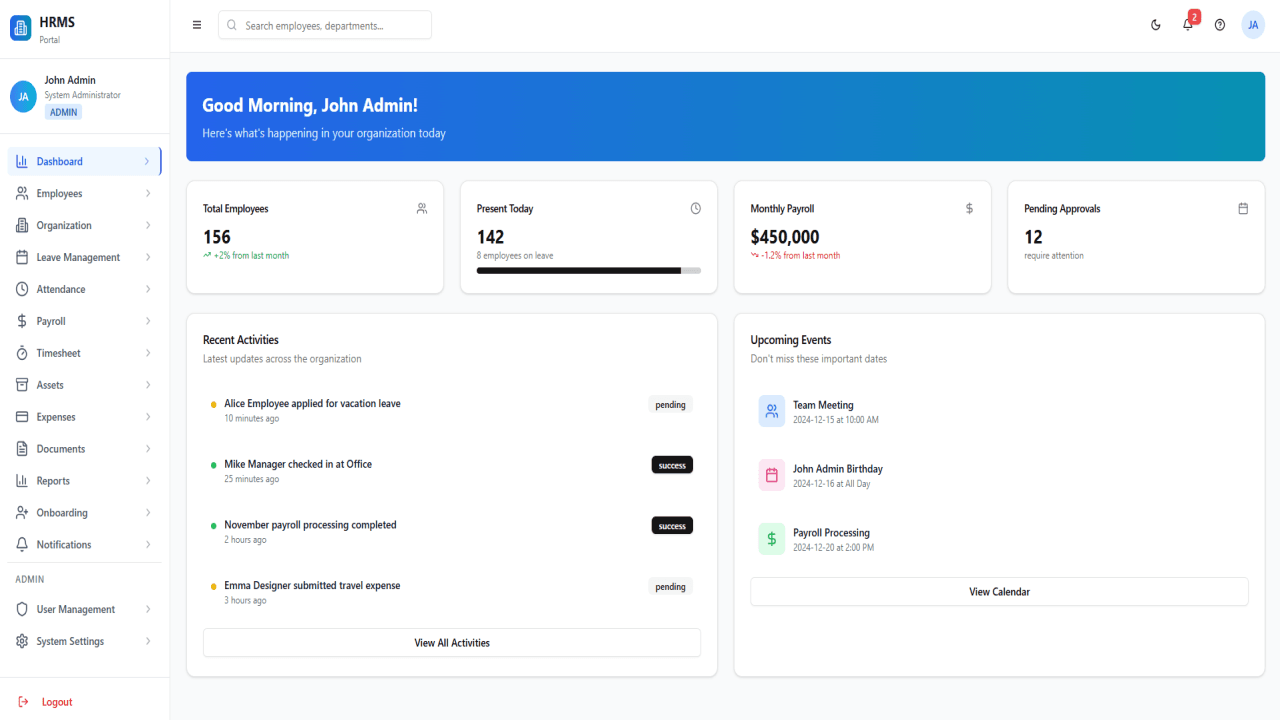Expand the Employees chevron
Screen dimensions: 1280x720
point(147,193)
